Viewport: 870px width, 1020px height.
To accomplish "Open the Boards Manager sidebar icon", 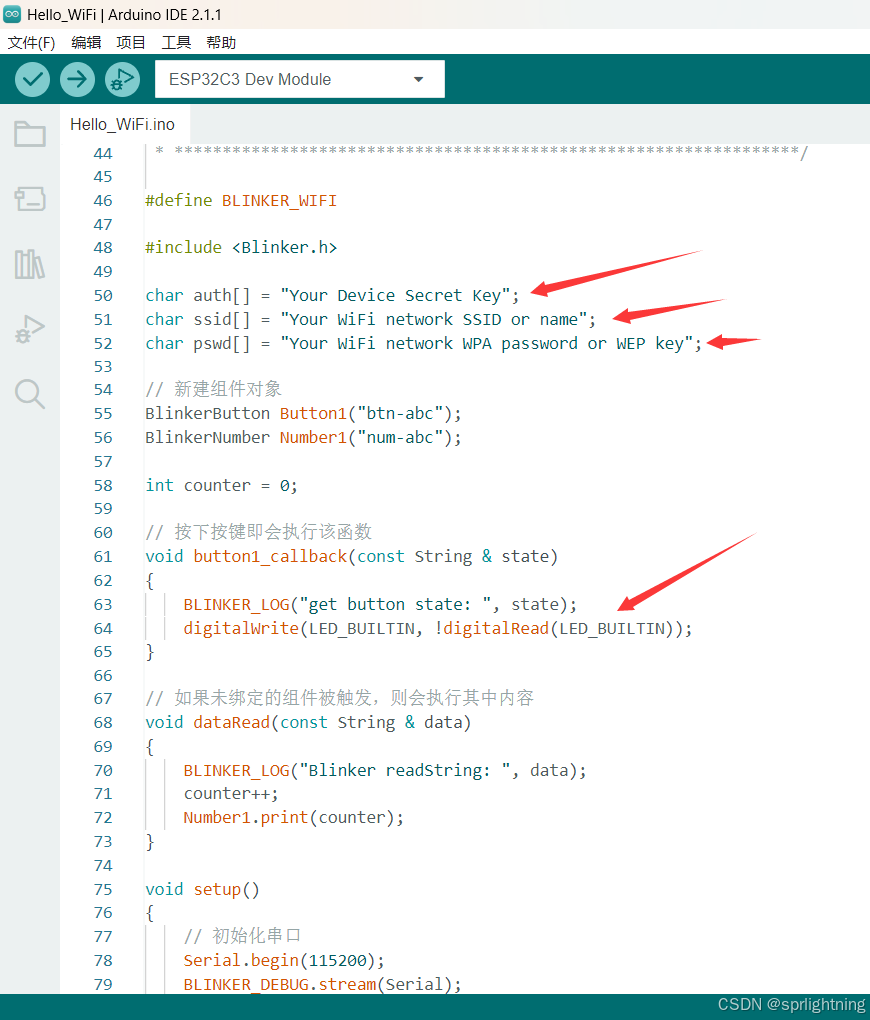I will click(30, 198).
